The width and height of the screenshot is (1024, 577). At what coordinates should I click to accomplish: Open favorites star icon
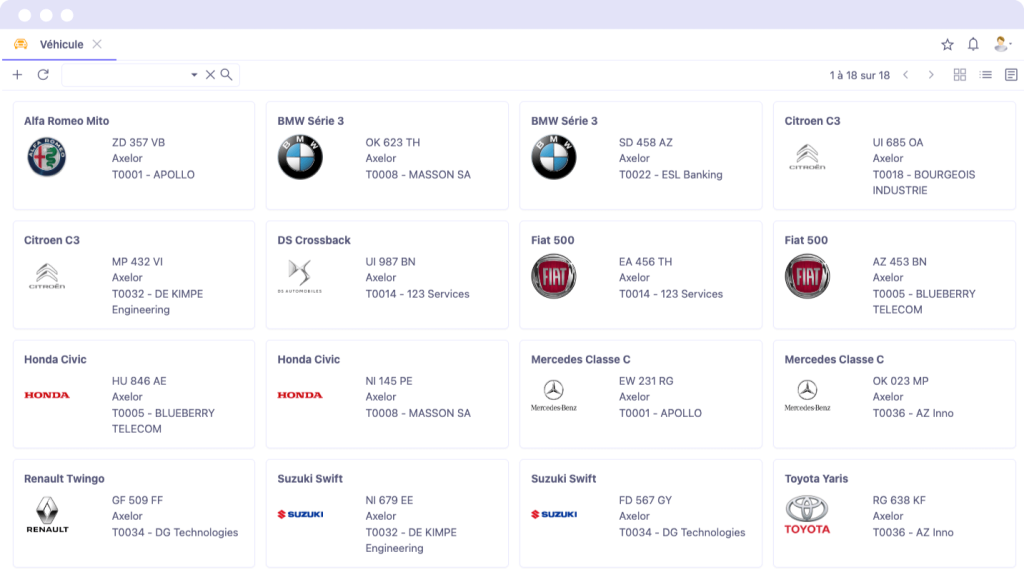[948, 44]
